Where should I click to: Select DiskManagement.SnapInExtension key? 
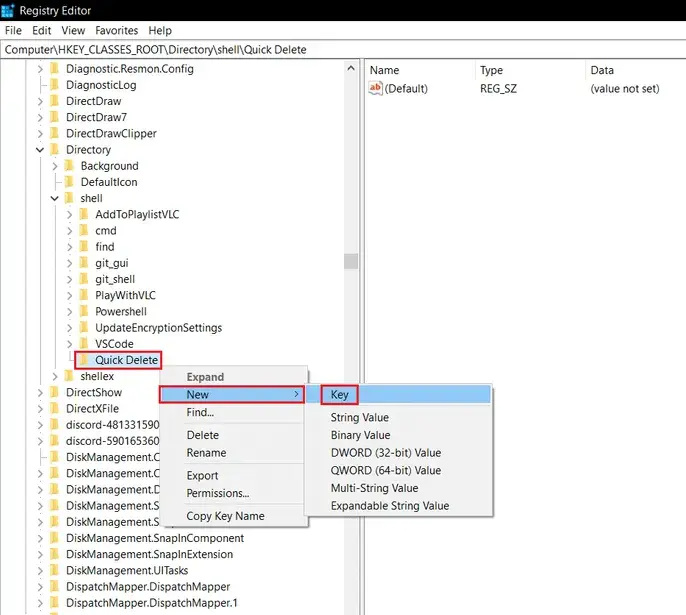(149, 554)
